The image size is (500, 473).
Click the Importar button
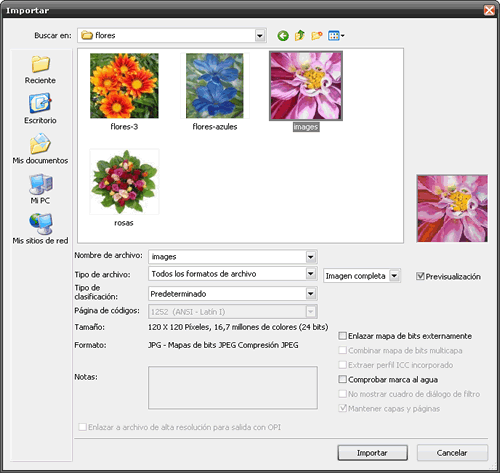coord(372,453)
